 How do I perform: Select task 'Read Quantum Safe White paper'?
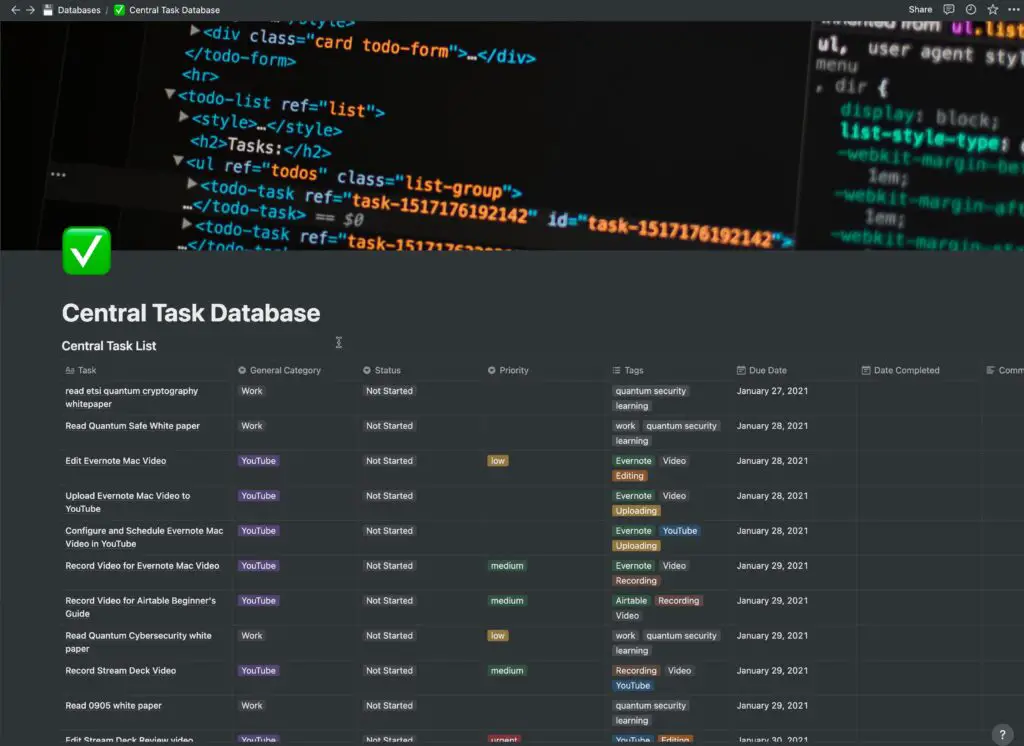tap(133, 426)
